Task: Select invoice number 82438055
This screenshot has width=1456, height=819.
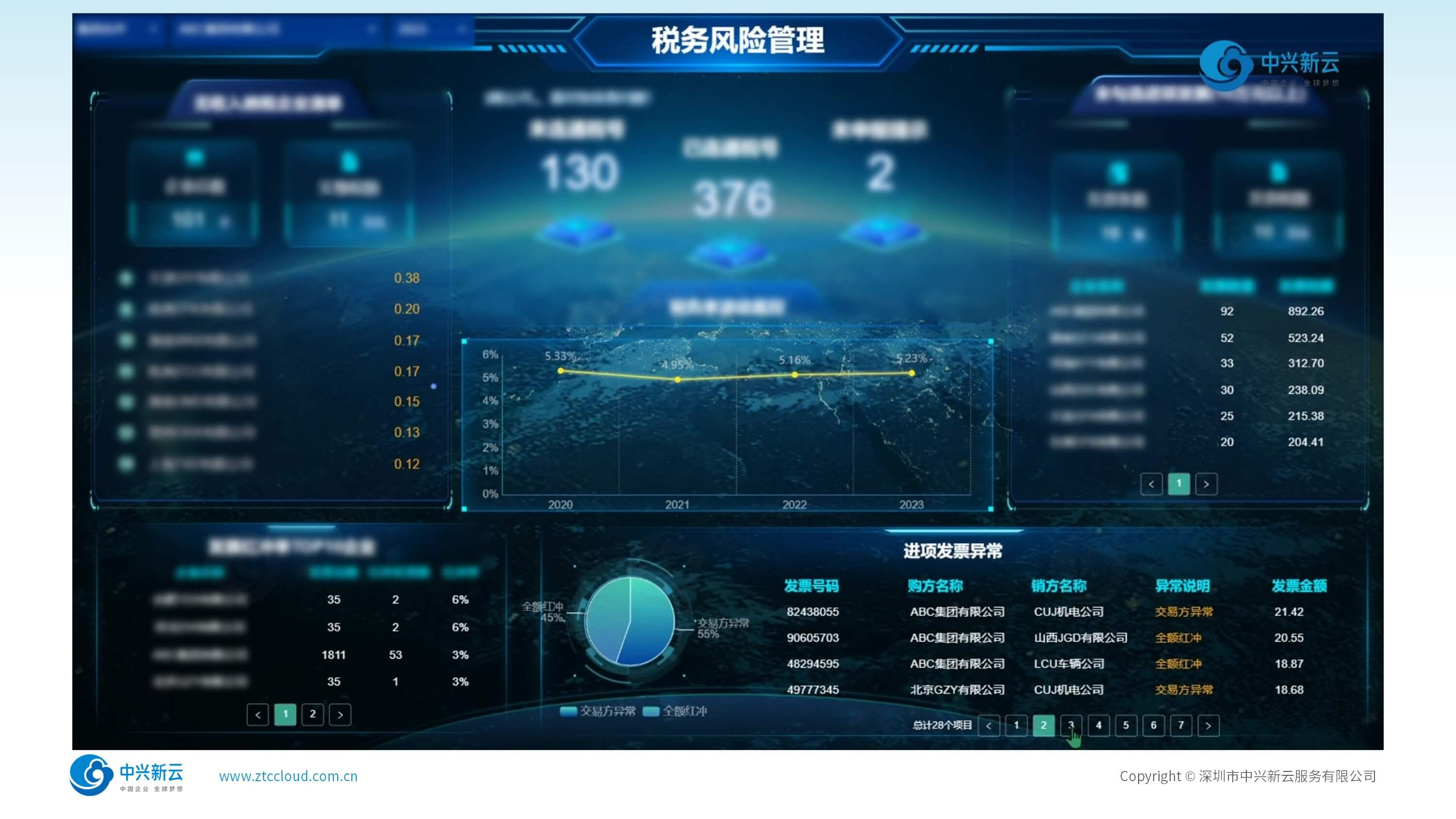Action: click(813, 612)
